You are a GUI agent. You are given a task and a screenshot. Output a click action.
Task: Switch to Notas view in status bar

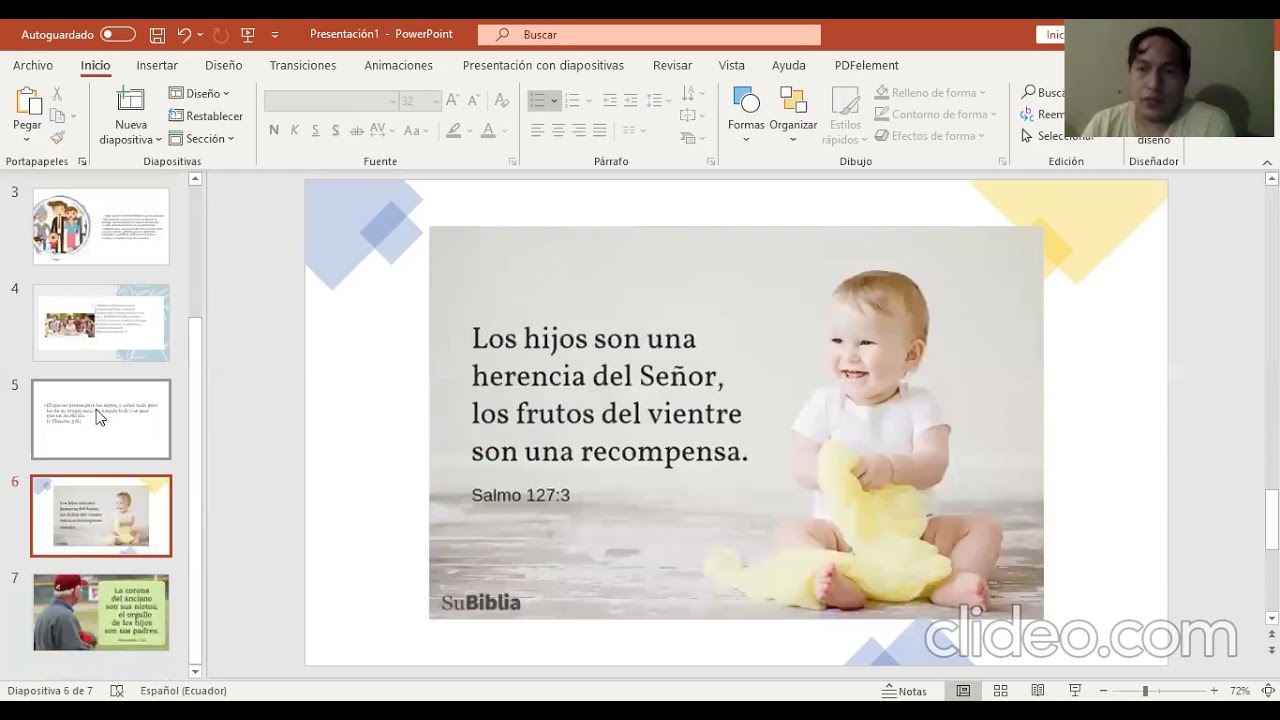click(908, 690)
